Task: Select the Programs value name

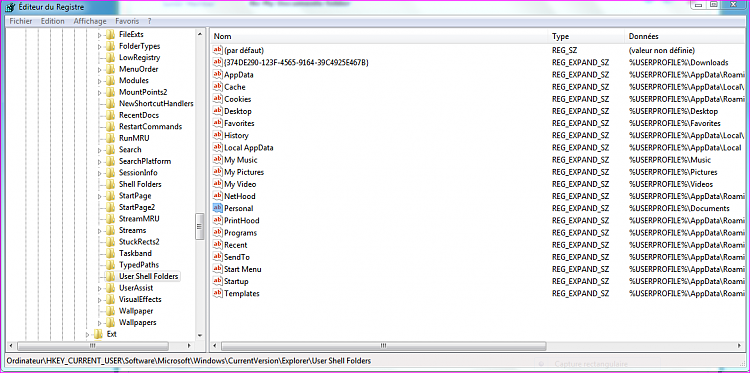Action: coord(241,233)
